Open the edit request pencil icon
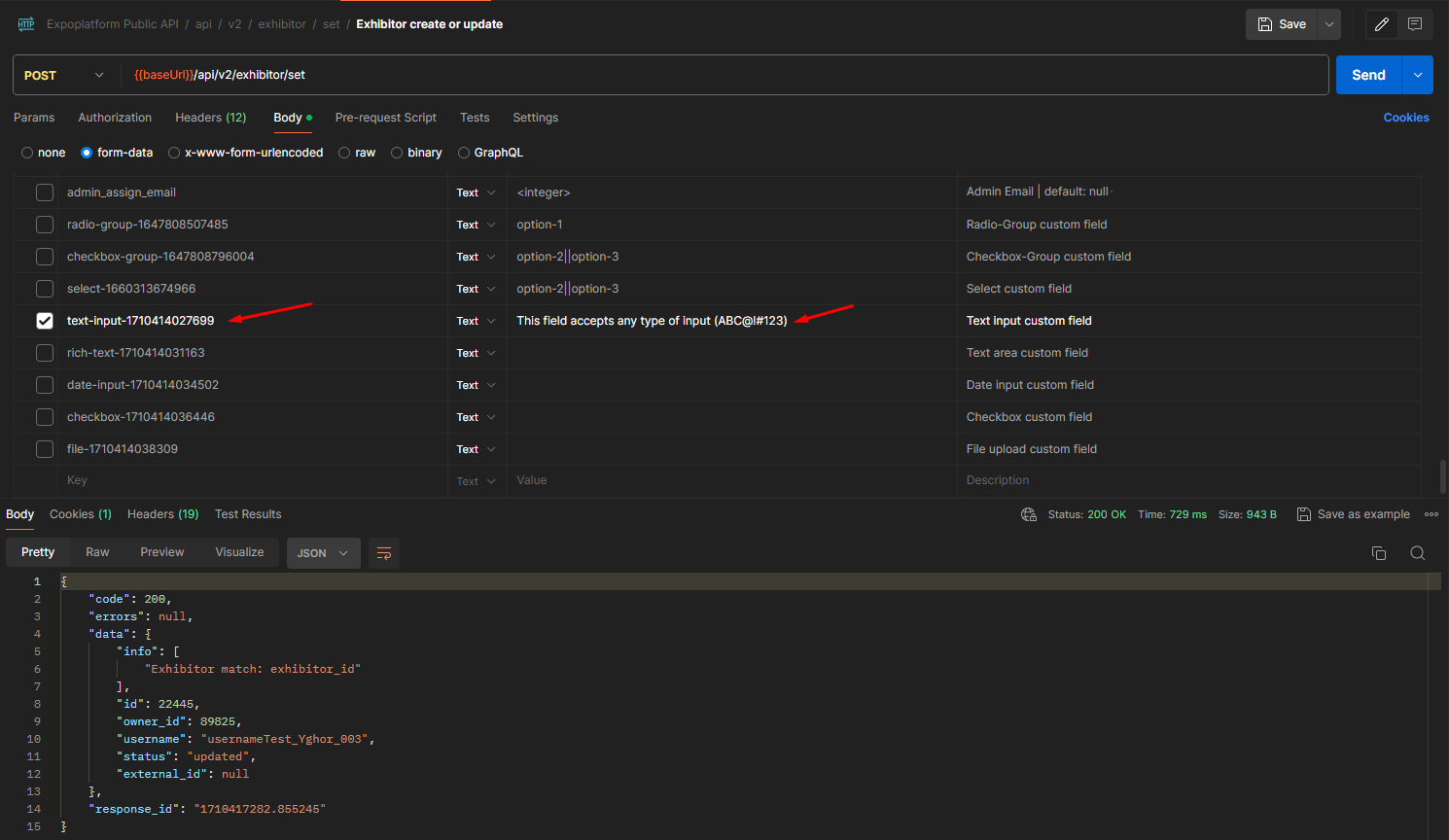 1381,23
